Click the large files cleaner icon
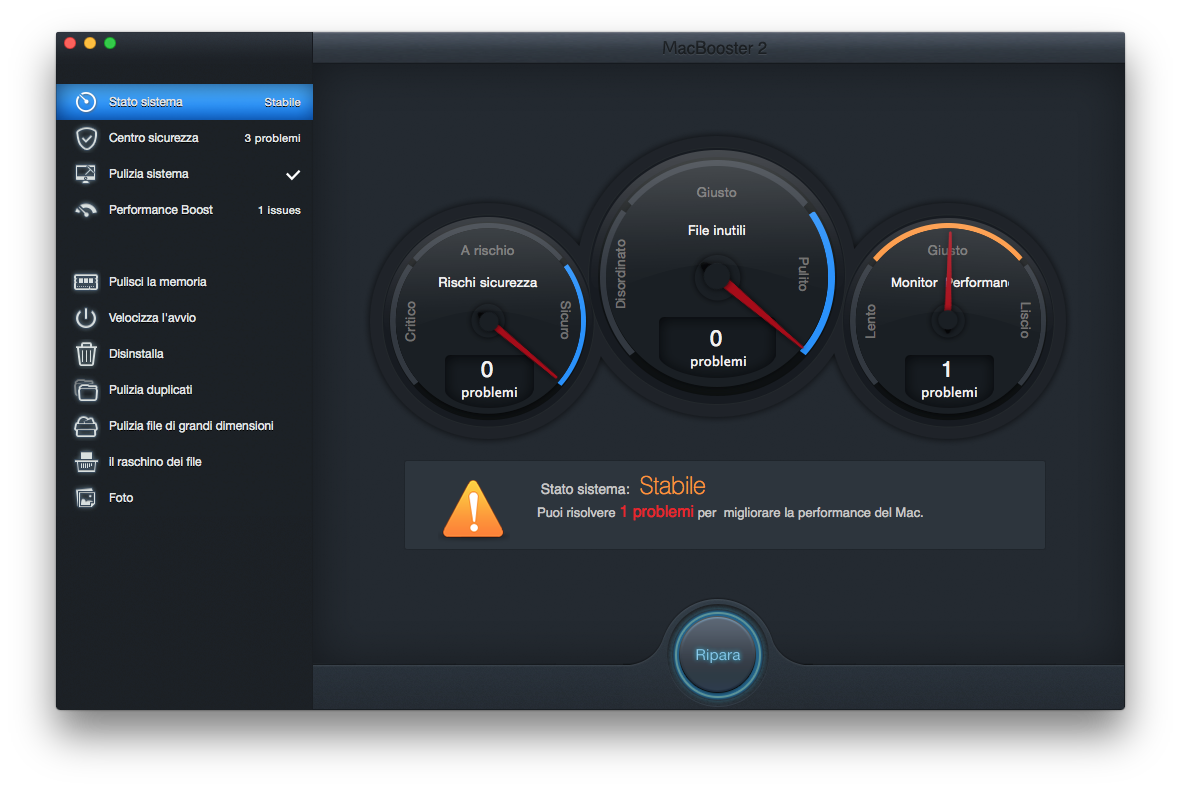Viewport: 1181px width, 790px height. pos(86,426)
